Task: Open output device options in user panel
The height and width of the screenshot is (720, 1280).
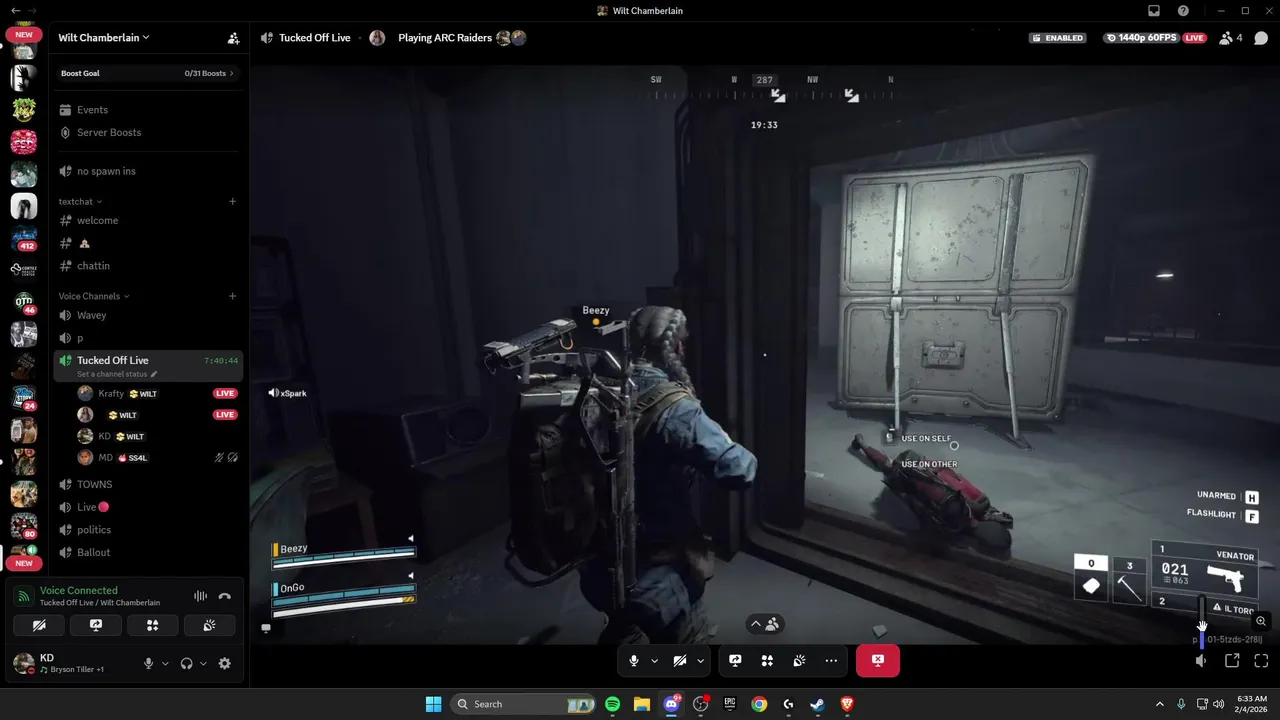Action: [203, 663]
